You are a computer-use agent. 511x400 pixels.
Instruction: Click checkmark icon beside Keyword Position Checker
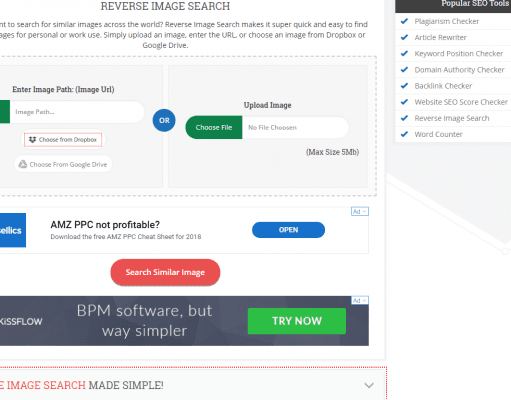(404, 53)
